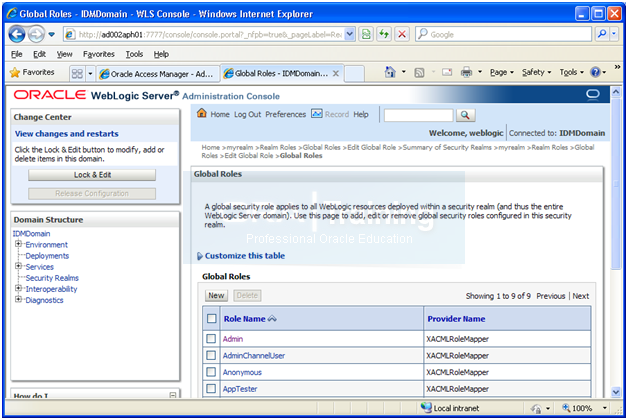Open the Preferences link

(286, 115)
